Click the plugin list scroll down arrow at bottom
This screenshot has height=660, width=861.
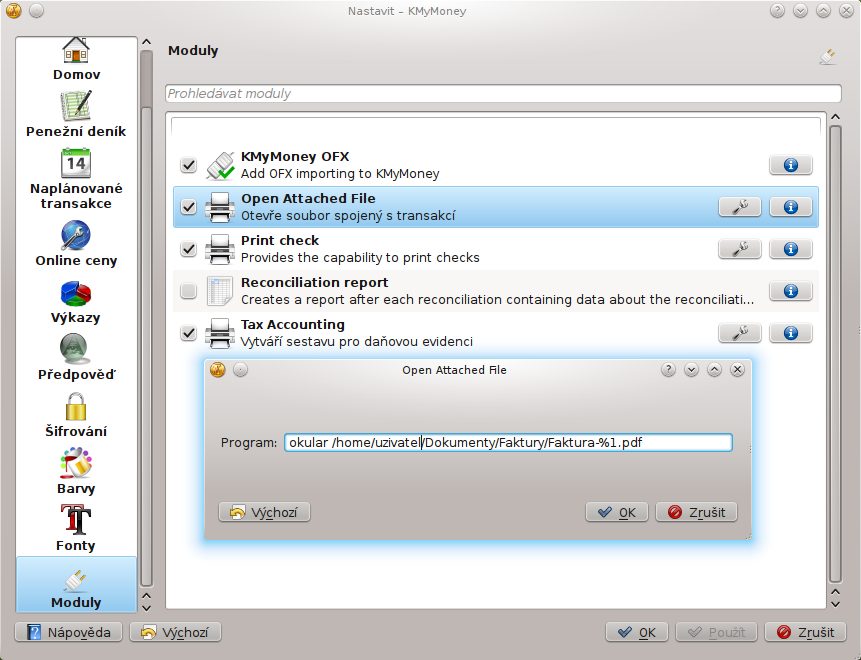tap(835, 604)
